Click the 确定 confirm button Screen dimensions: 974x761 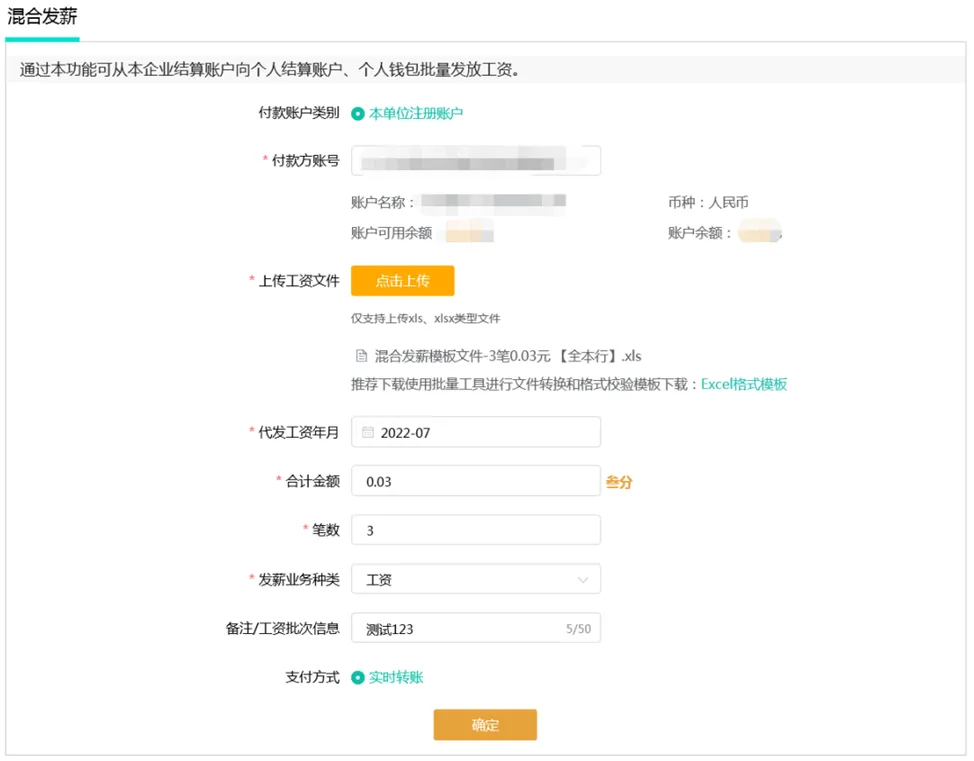pos(485,725)
